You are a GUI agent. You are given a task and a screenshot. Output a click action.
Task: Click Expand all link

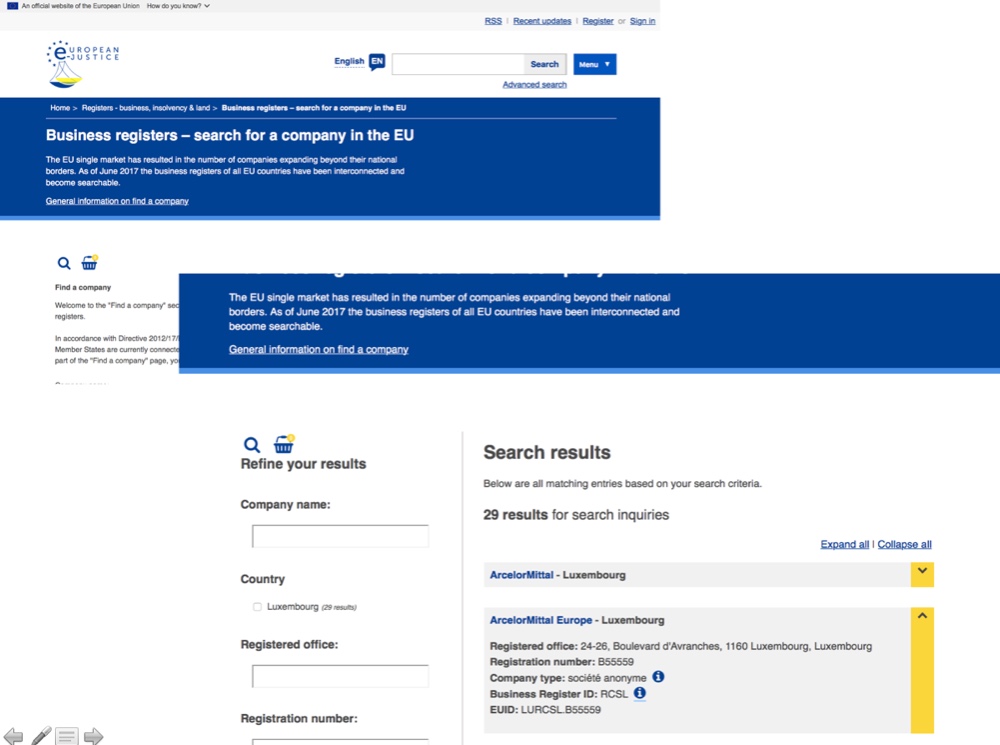[x=844, y=544]
